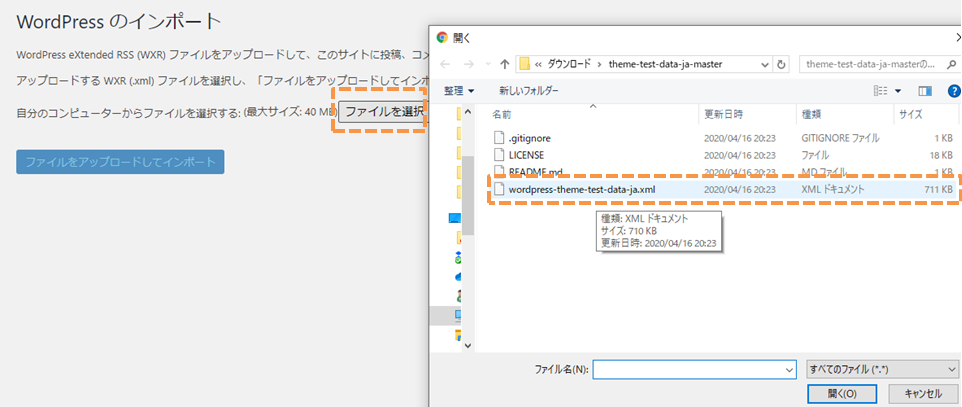Click the XML ドキュメント type cell

833,190
